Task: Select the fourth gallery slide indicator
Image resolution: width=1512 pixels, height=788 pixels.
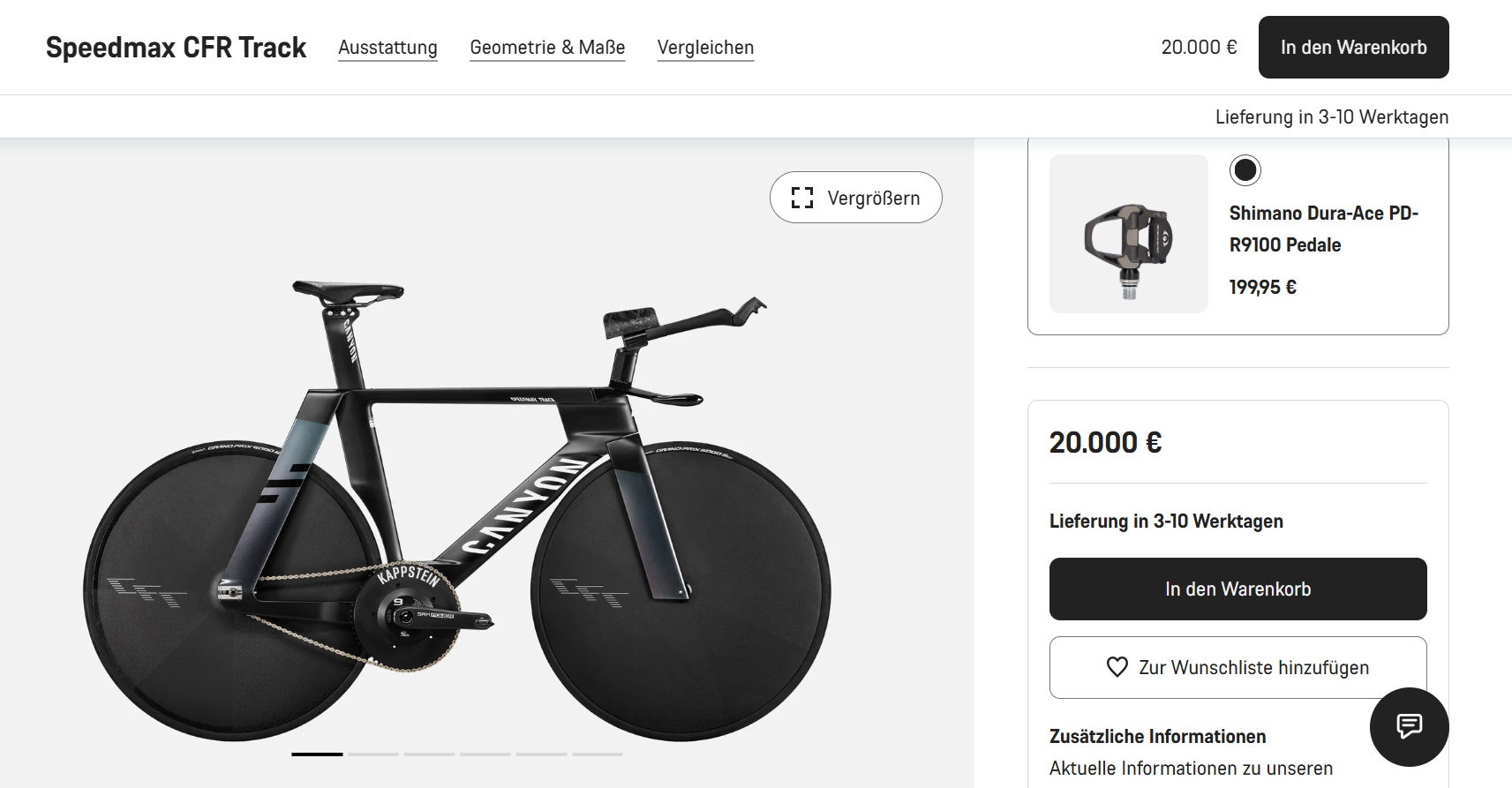Action: tap(485, 754)
